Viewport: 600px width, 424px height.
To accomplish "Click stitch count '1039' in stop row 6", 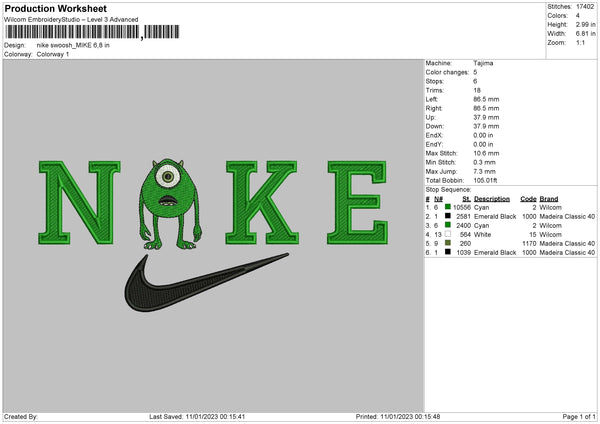I will coord(463,253).
